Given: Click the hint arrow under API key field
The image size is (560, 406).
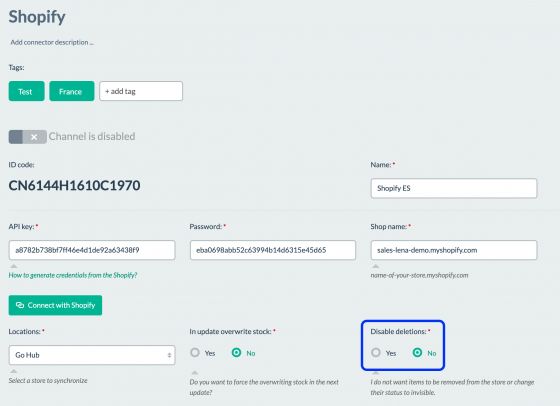Looking at the screenshot, I should click(x=14, y=266).
